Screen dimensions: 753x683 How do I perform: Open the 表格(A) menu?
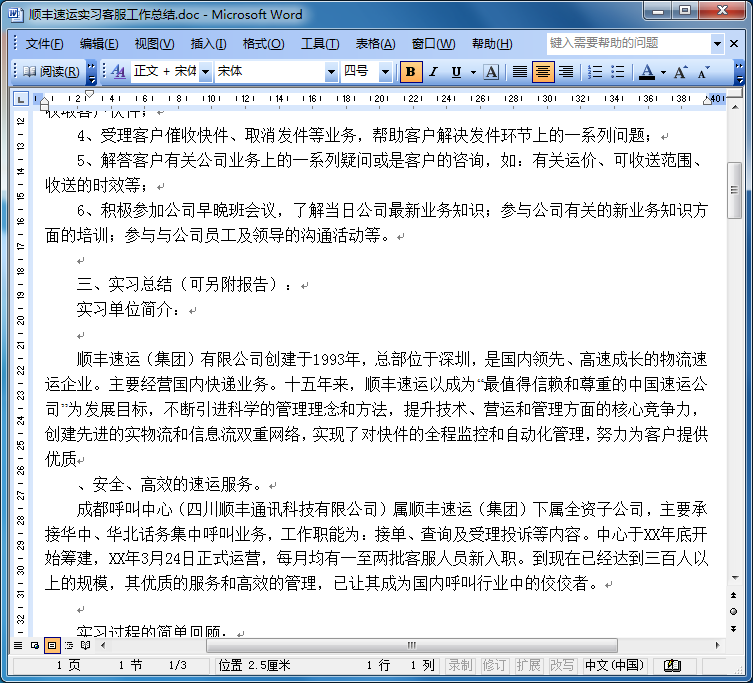[376, 44]
